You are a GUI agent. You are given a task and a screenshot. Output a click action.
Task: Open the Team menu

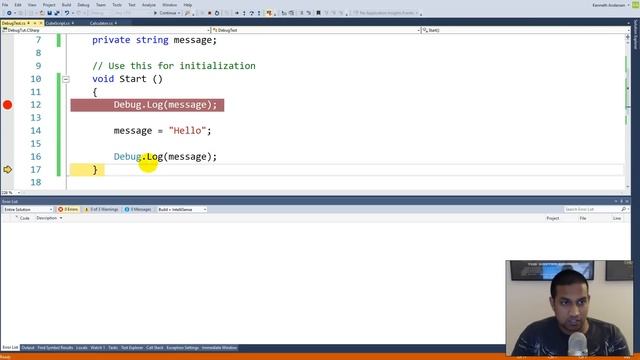tap(100, 5)
